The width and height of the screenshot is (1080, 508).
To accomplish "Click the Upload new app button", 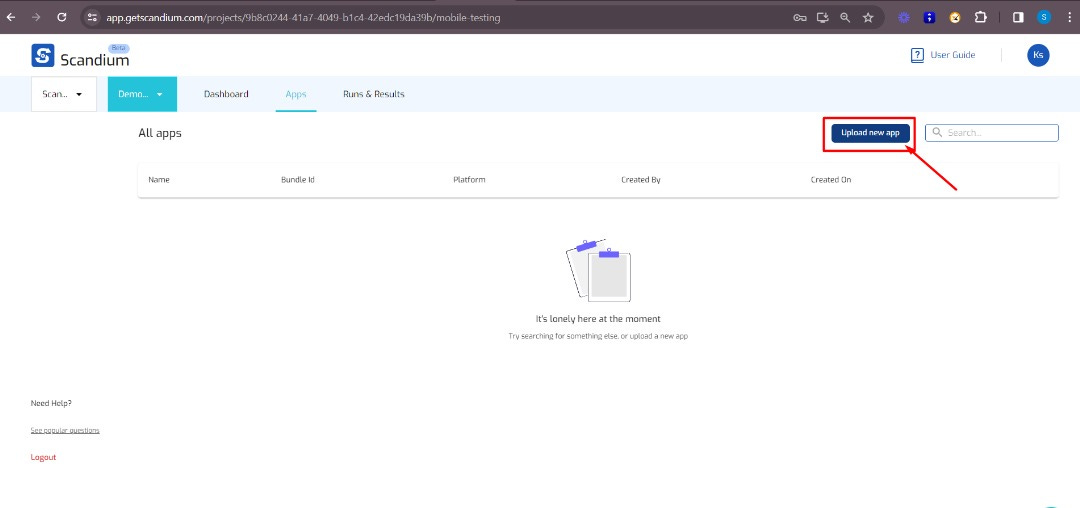I will 871,133.
